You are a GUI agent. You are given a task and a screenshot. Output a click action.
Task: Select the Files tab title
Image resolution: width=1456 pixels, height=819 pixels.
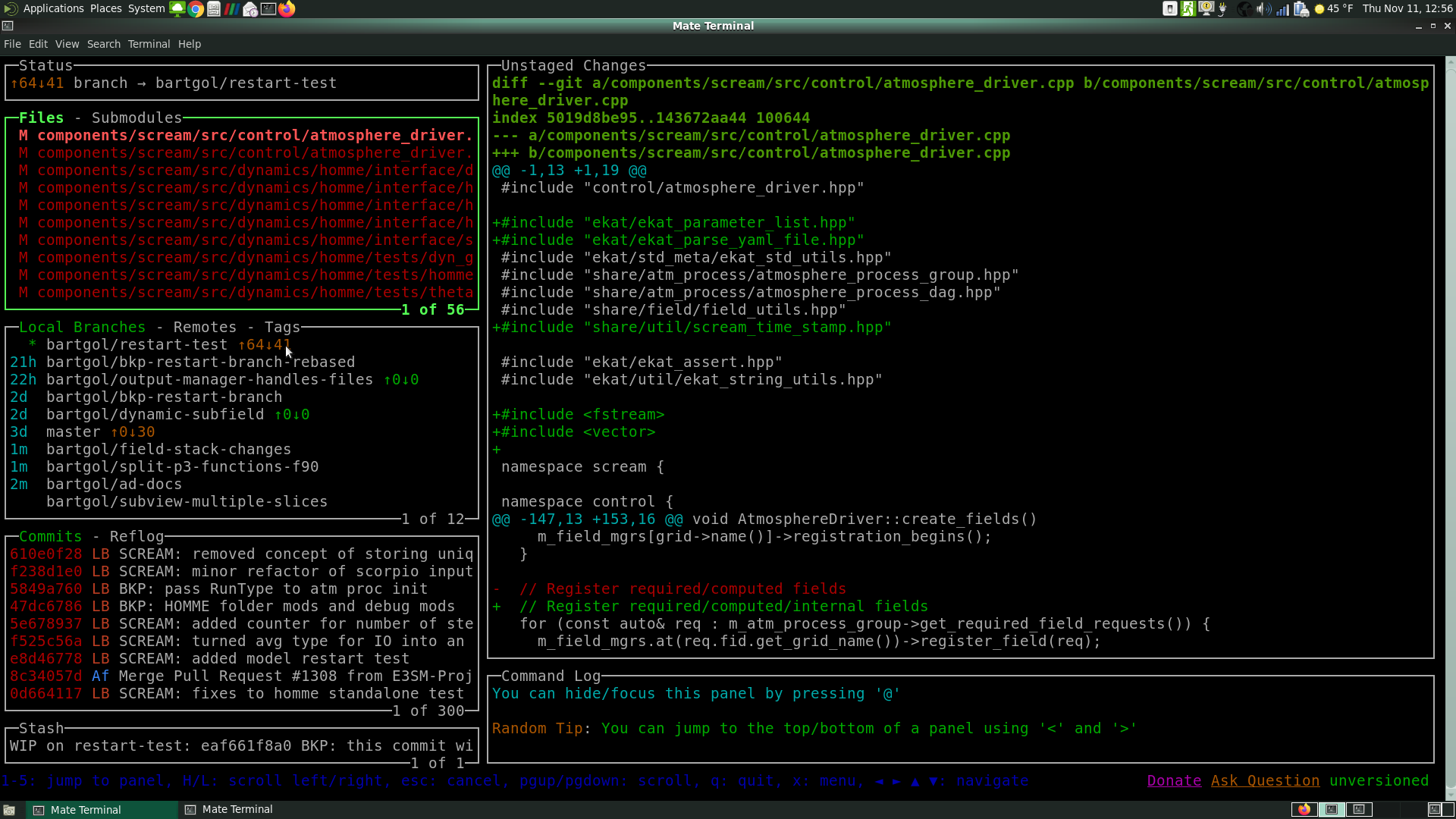coord(41,118)
